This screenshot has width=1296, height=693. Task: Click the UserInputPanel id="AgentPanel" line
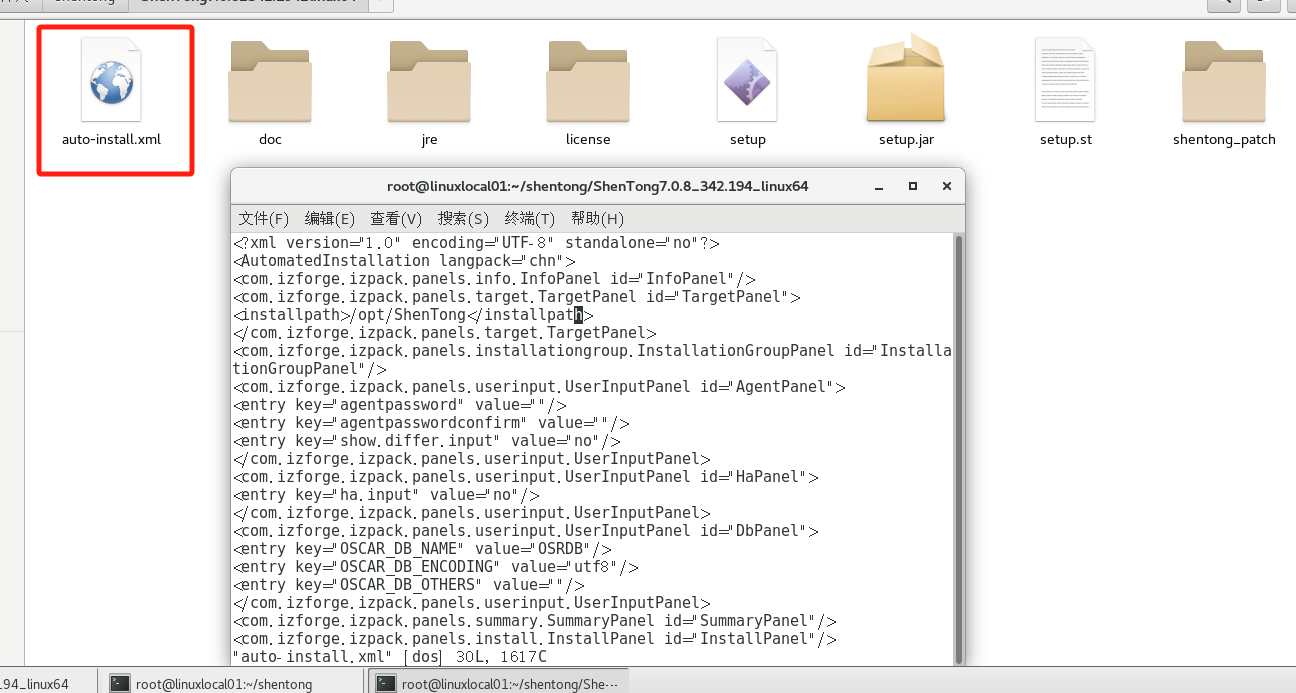click(539, 387)
